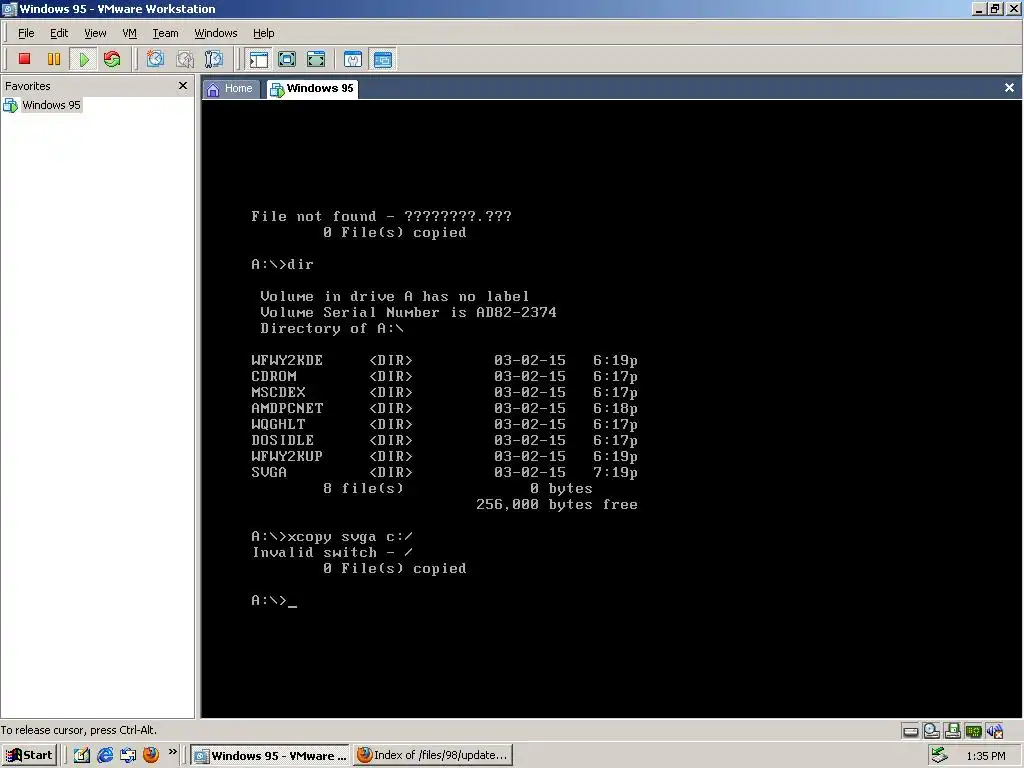Click the green Power On play button

click(x=84, y=59)
